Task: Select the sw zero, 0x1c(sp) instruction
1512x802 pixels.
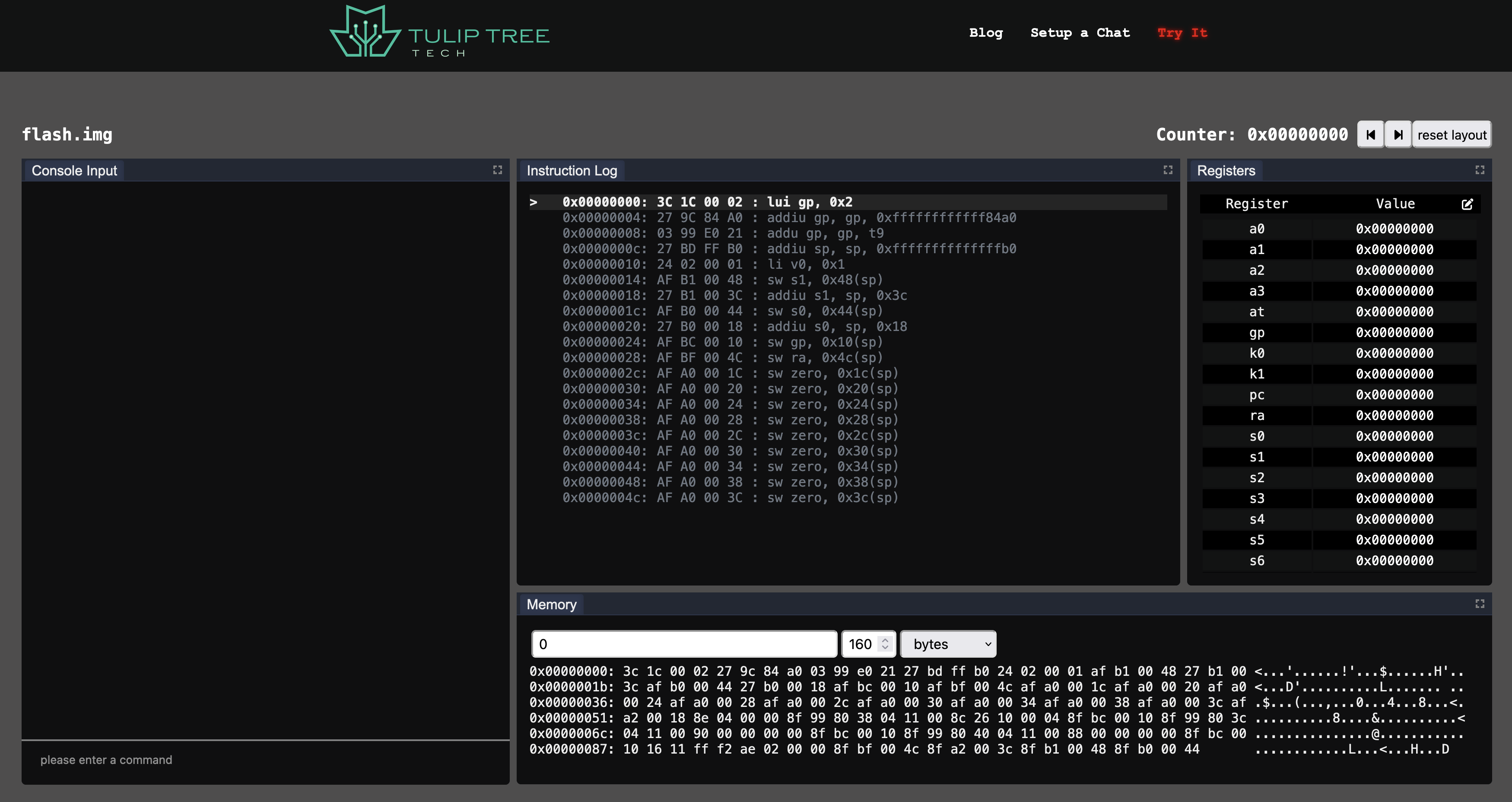Action: coord(848,373)
